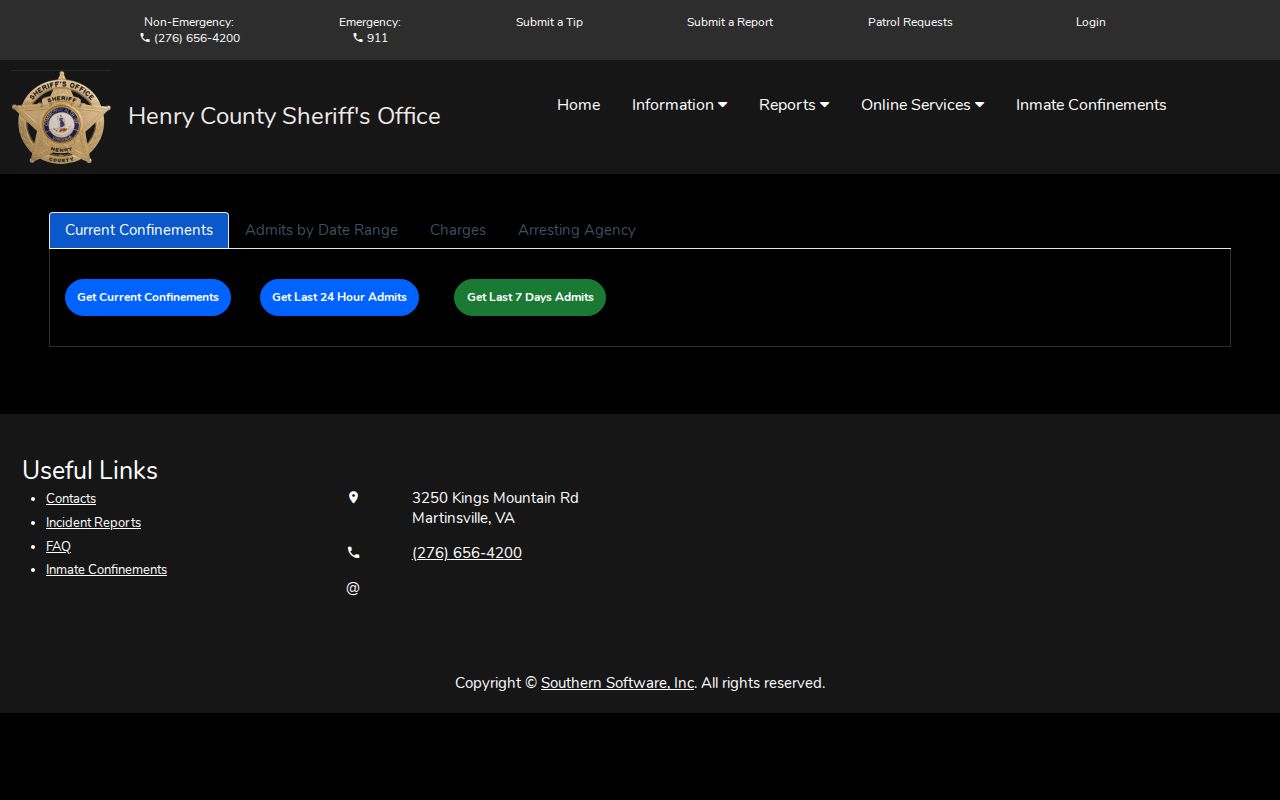Select the Current Confinements tab
This screenshot has height=800, width=1280.
[139, 230]
